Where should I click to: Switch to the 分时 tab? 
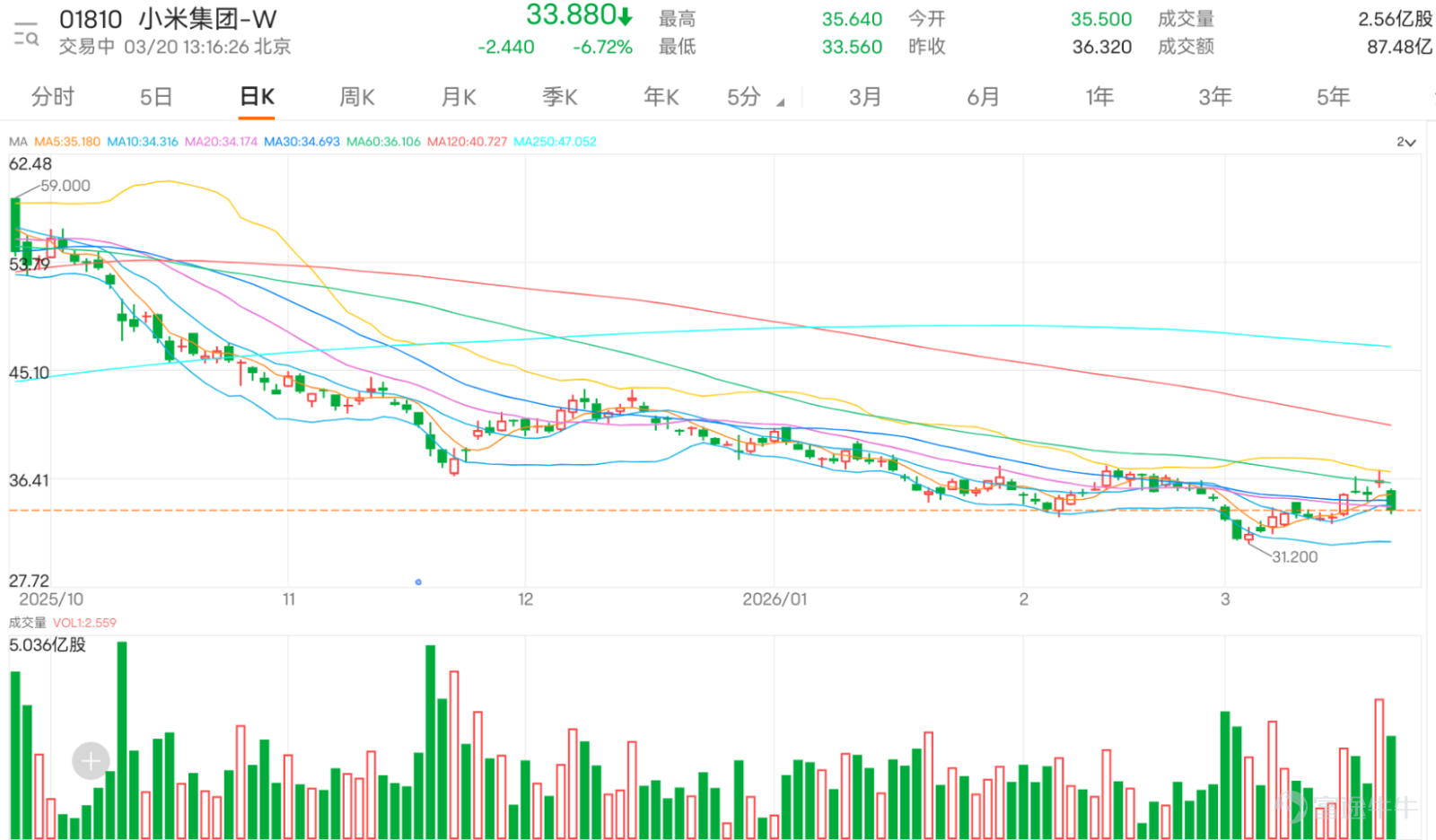[x=53, y=97]
